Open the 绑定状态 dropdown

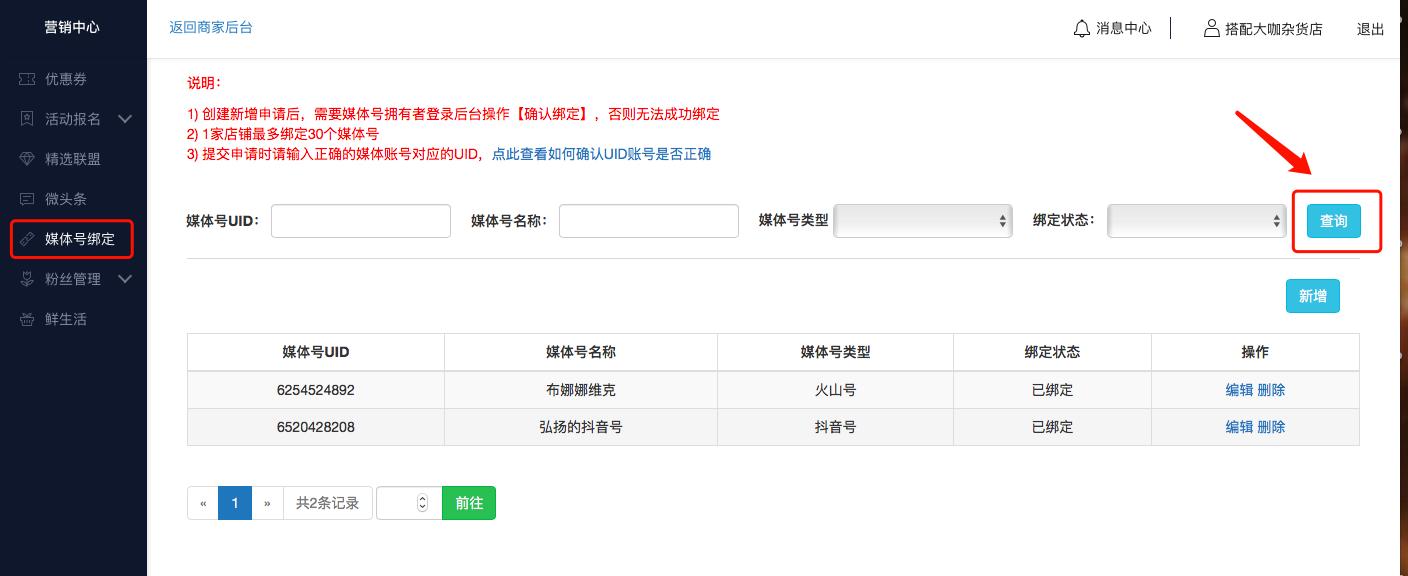coord(1196,221)
